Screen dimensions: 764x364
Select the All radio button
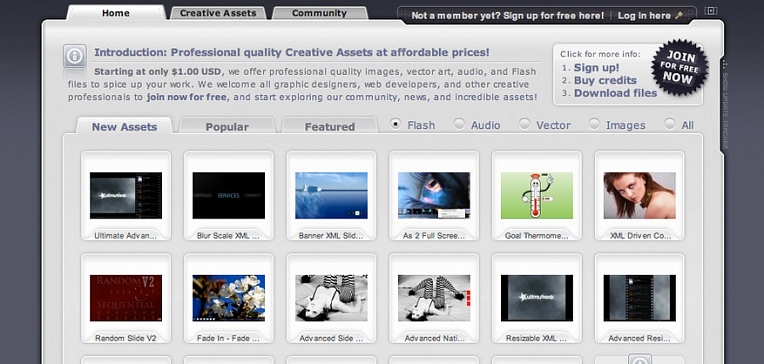[670, 124]
